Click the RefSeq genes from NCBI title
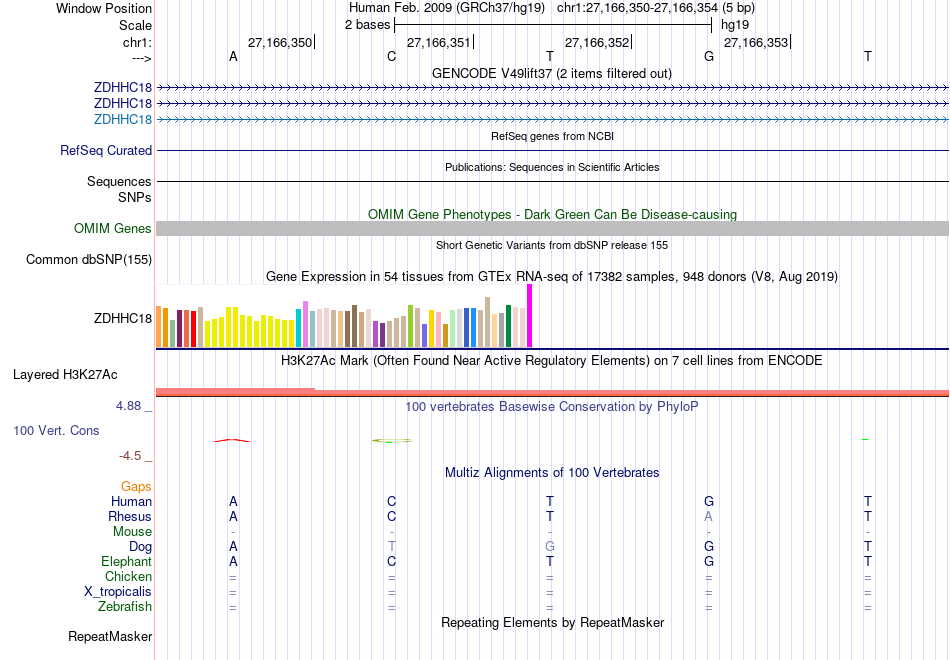This screenshot has height=660, width=950. click(552, 136)
